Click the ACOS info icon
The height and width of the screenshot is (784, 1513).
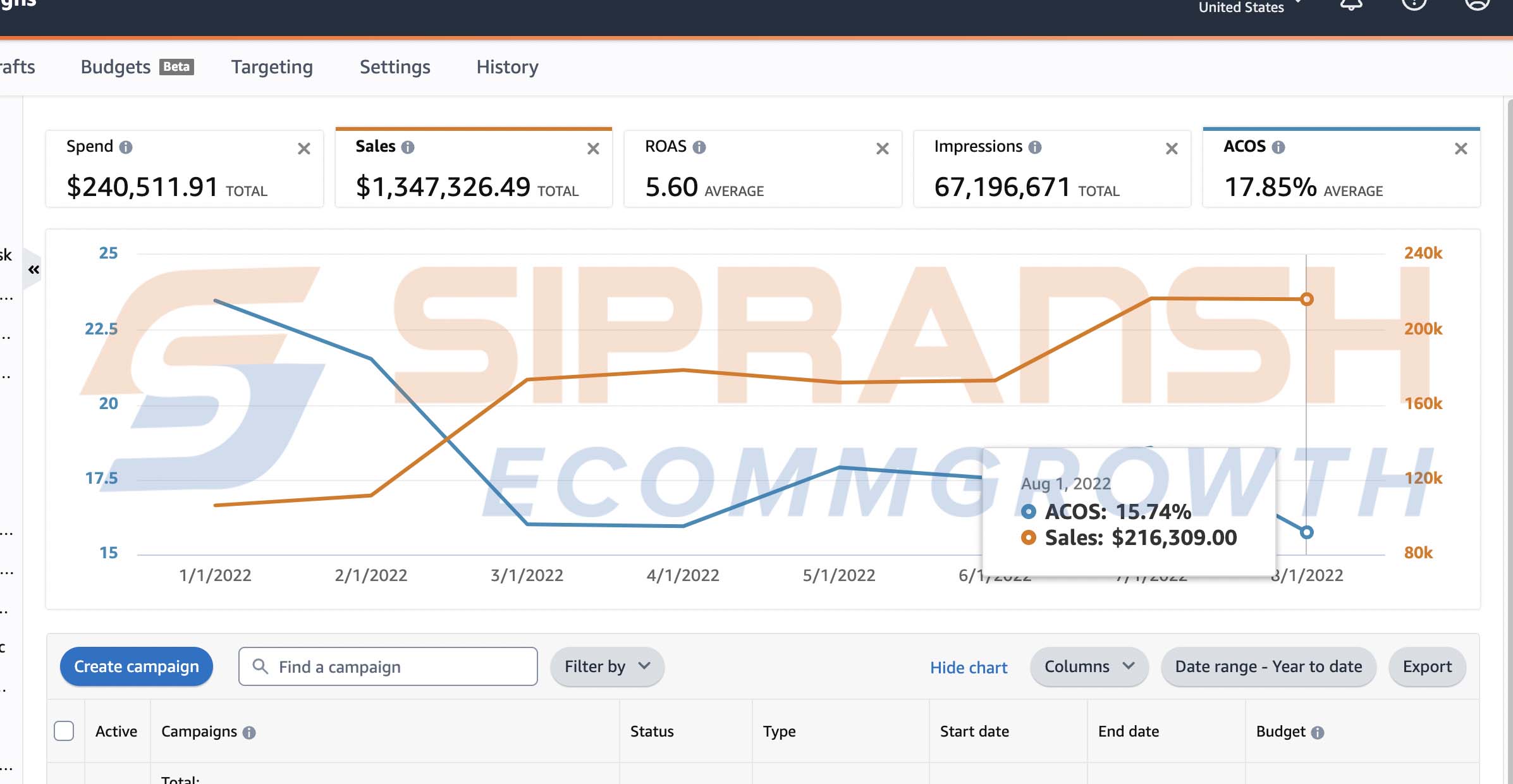(x=1278, y=147)
